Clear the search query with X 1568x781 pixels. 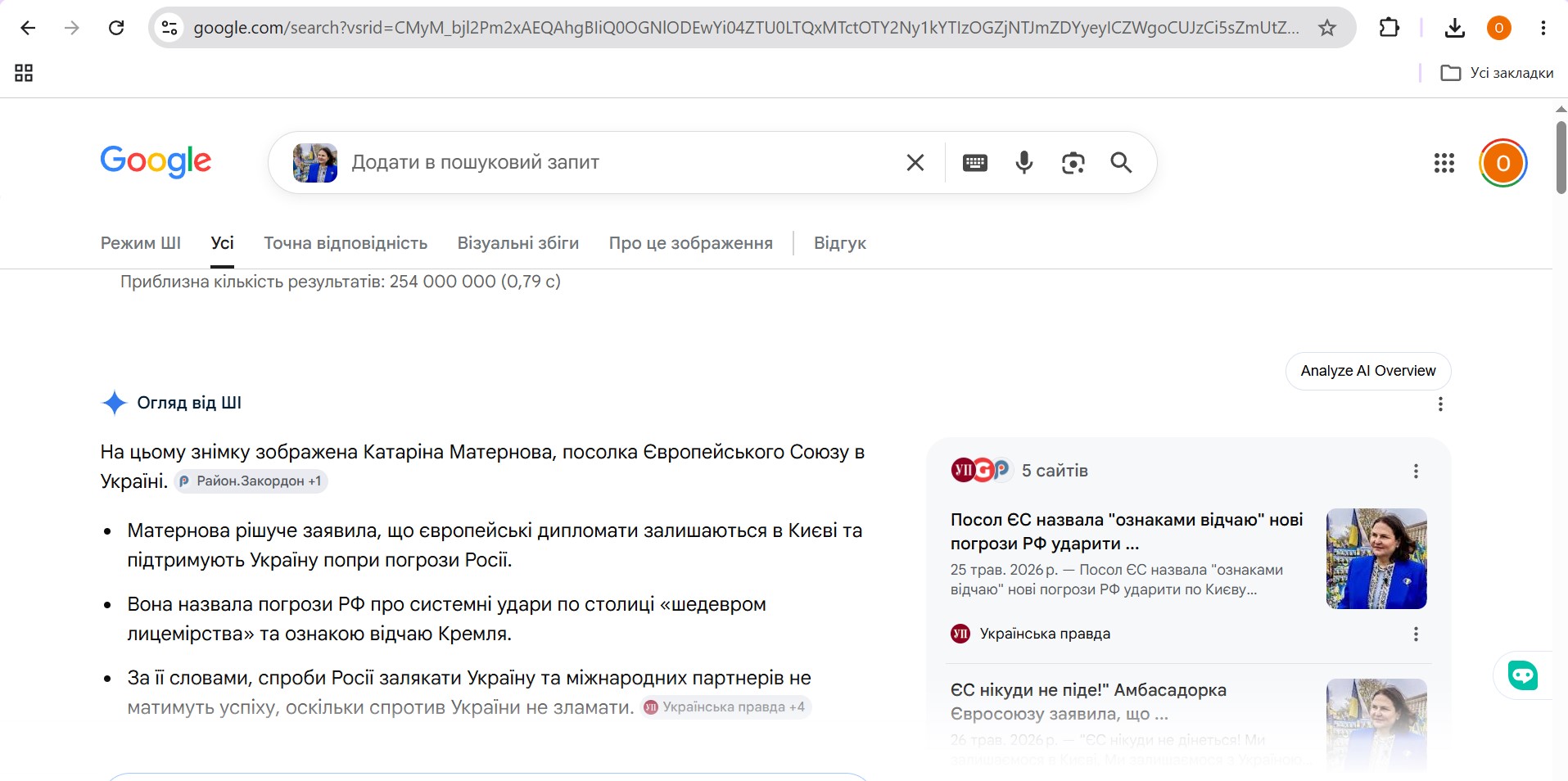coord(915,163)
